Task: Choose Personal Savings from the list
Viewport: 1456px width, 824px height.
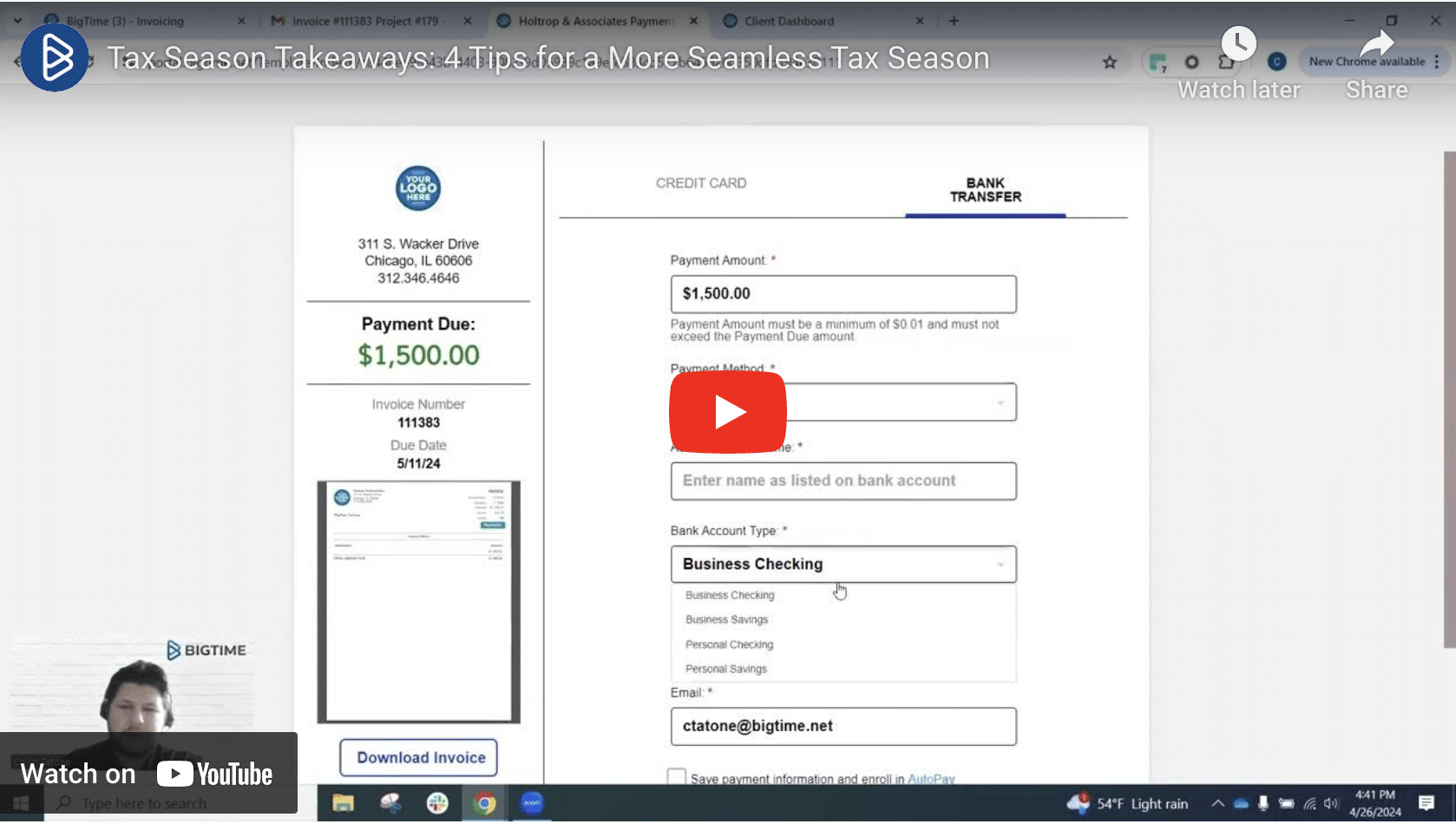Action: pyautogui.click(x=725, y=669)
